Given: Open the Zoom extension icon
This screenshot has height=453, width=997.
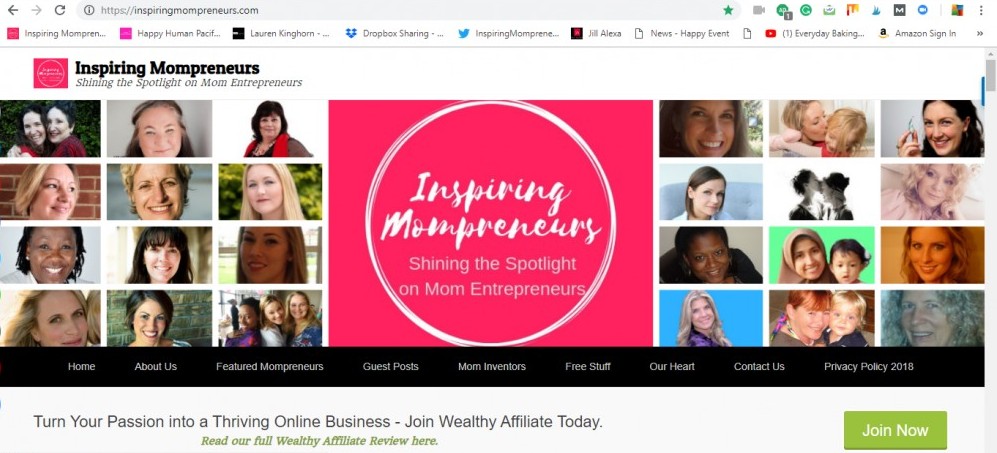Looking at the screenshot, I should pyautogui.click(x=922, y=10).
